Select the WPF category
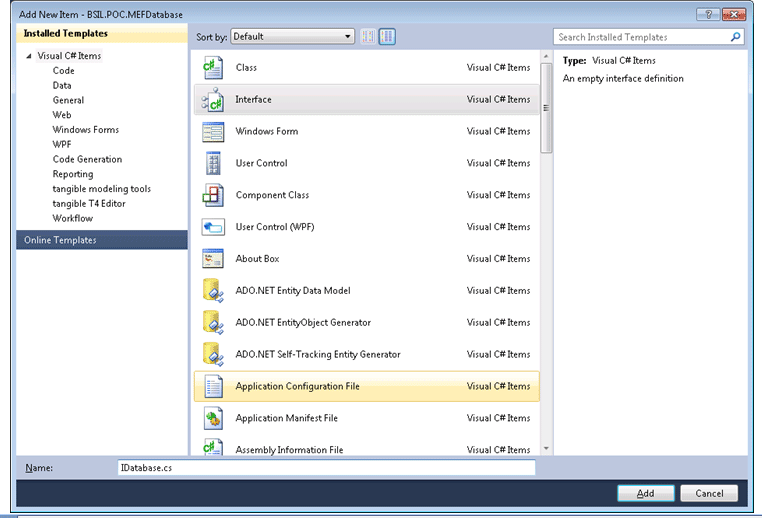This screenshot has width=762, height=518. coord(62,144)
